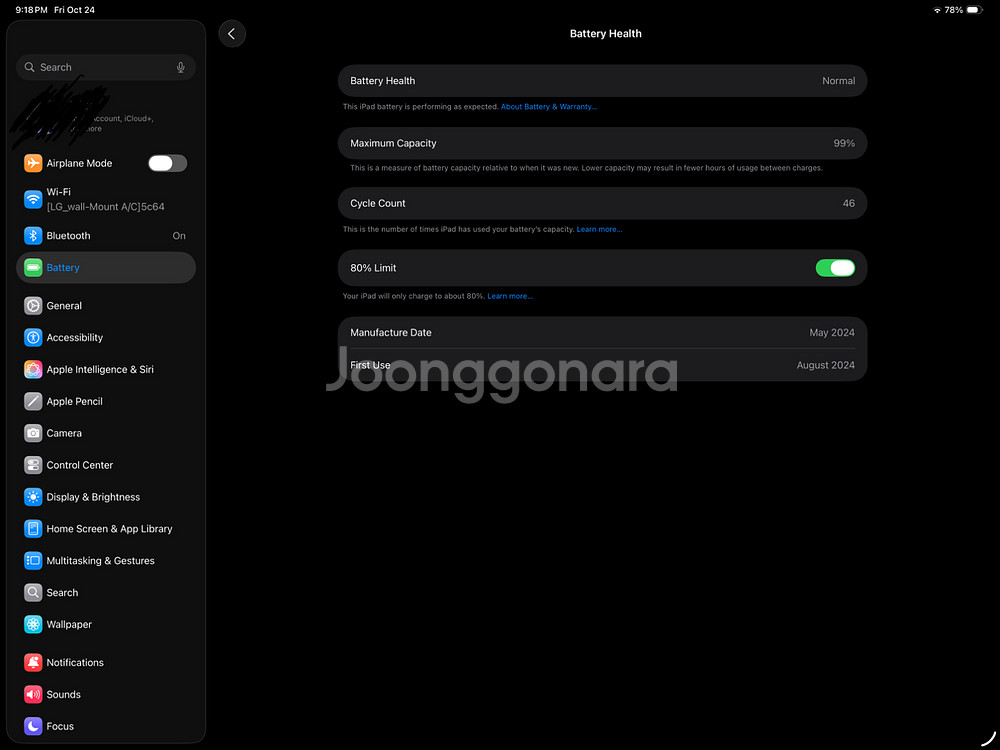Viewport: 1000px width, 750px height.
Task: Tap the Wi-Fi settings icon
Action: coord(33,199)
